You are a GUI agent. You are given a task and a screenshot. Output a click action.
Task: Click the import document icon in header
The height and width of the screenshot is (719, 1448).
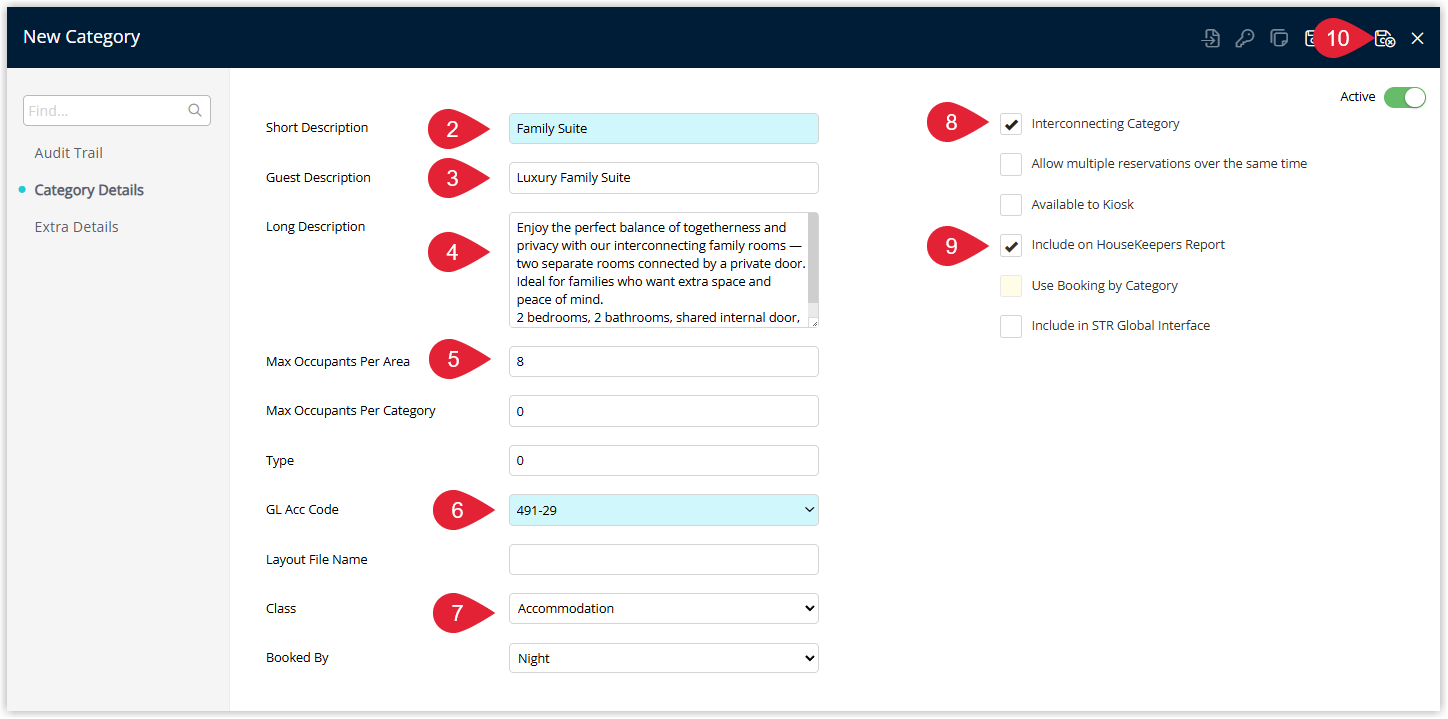tap(1211, 38)
